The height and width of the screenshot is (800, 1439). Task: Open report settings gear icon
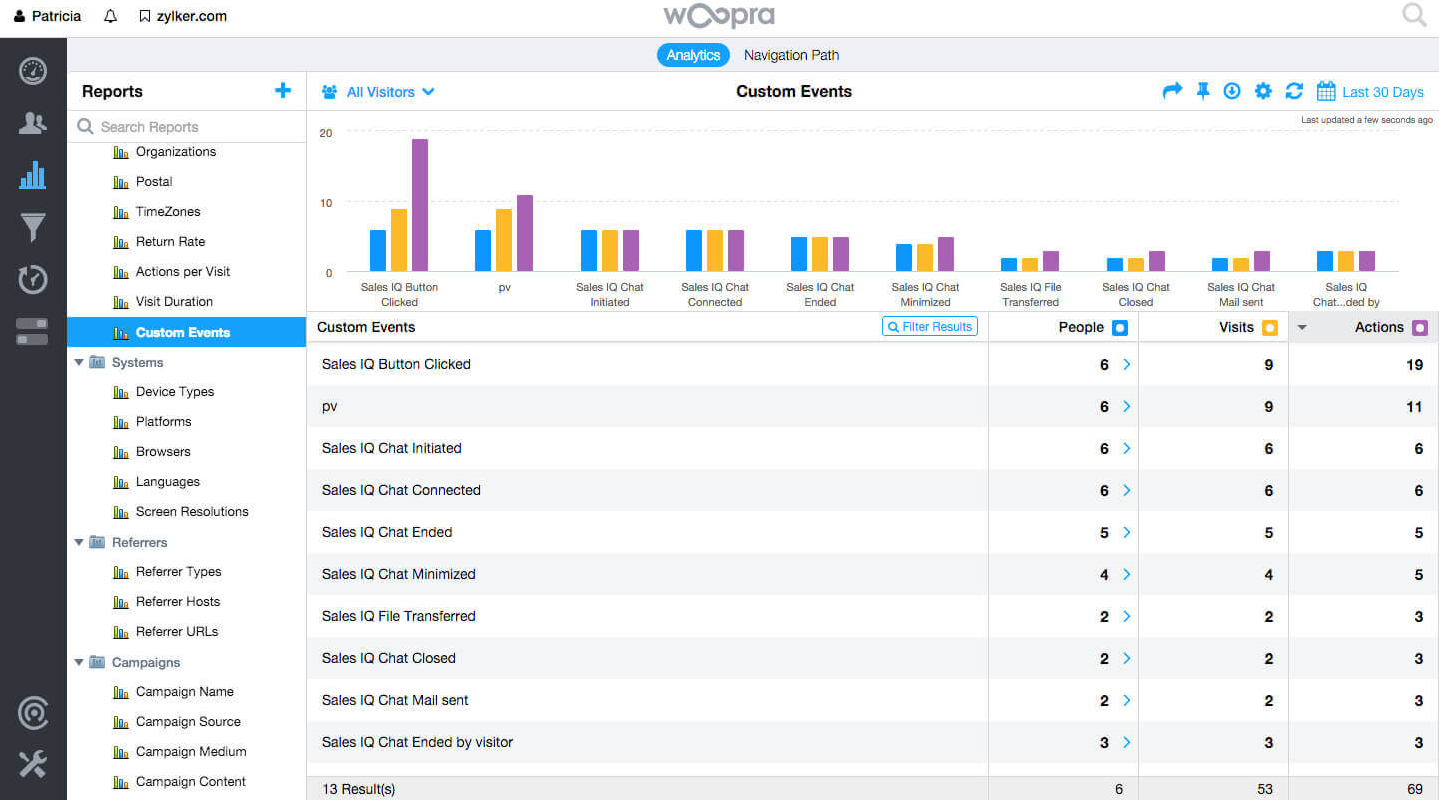click(x=1263, y=91)
